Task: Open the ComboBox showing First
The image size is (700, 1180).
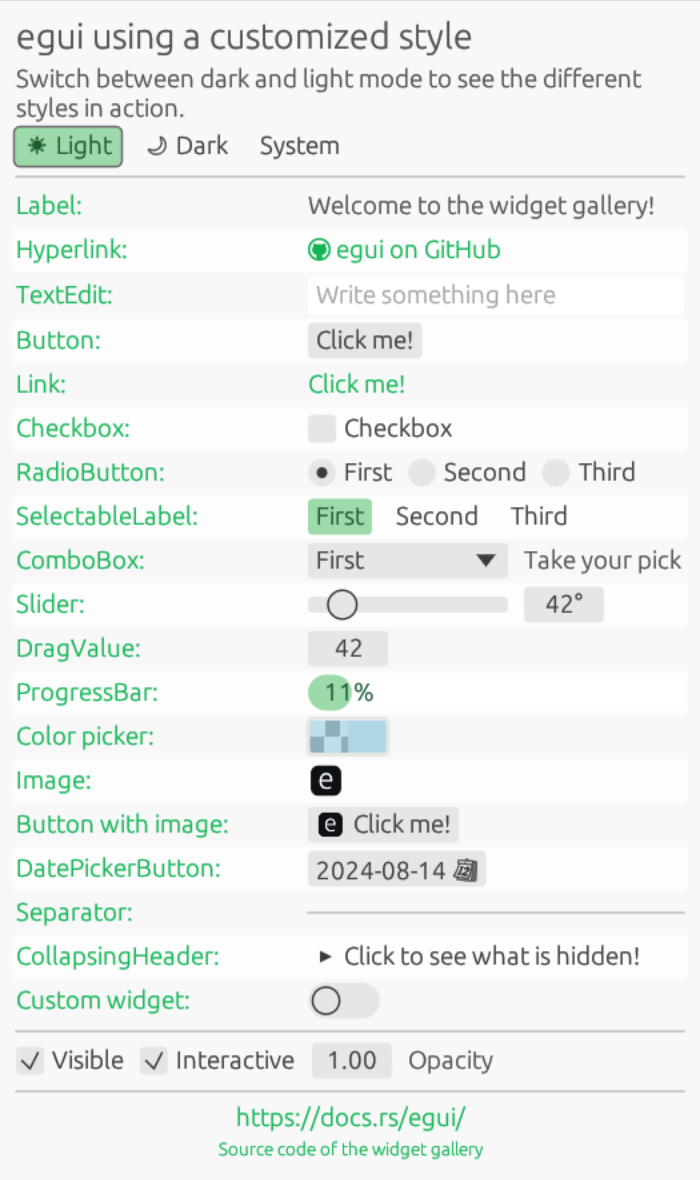Action: pyautogui.click(x=408, y=561)
